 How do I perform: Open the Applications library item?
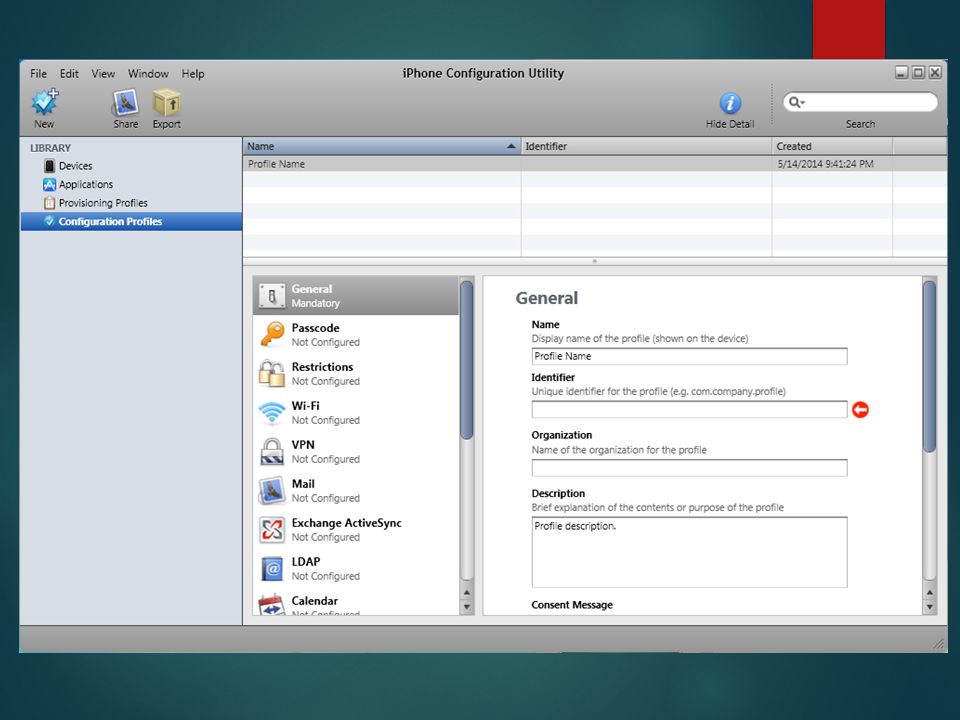[x=86, y=184]
